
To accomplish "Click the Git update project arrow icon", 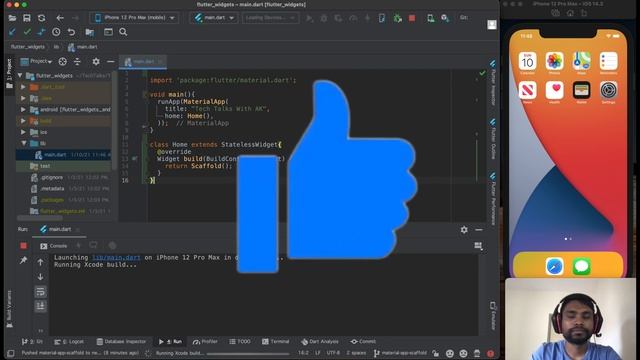I will tap(12, 32).
